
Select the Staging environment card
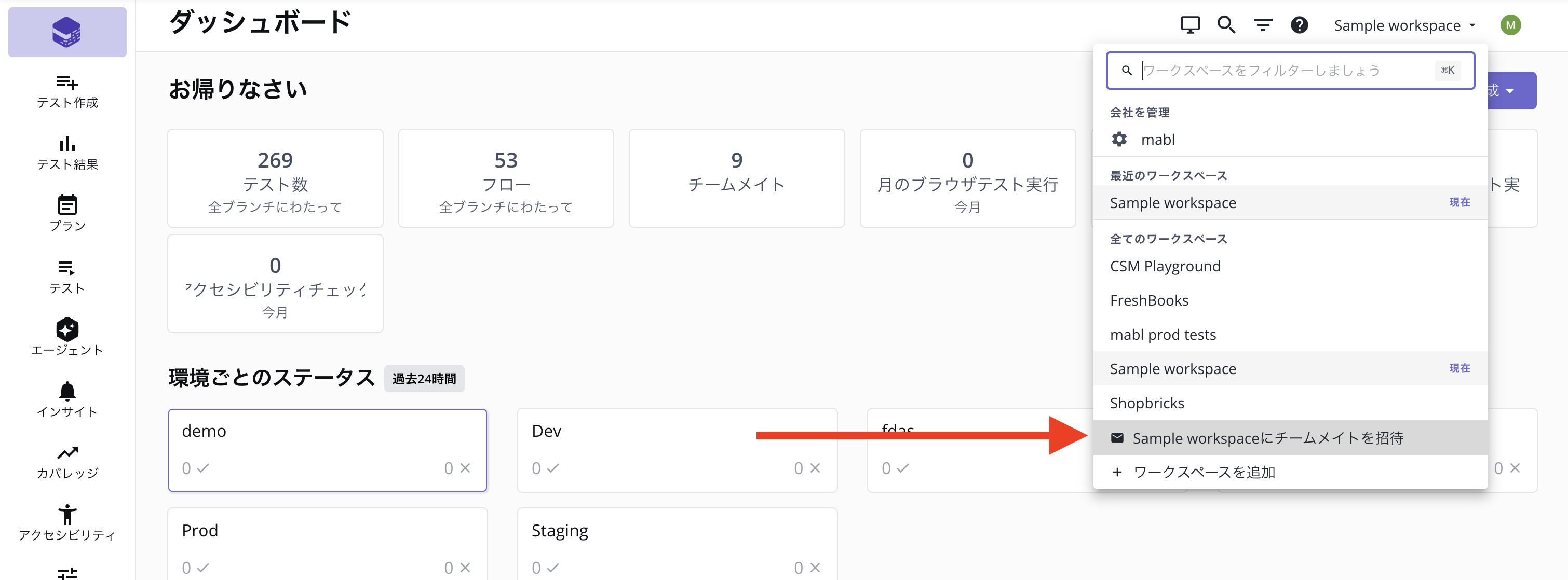point(677,544)
